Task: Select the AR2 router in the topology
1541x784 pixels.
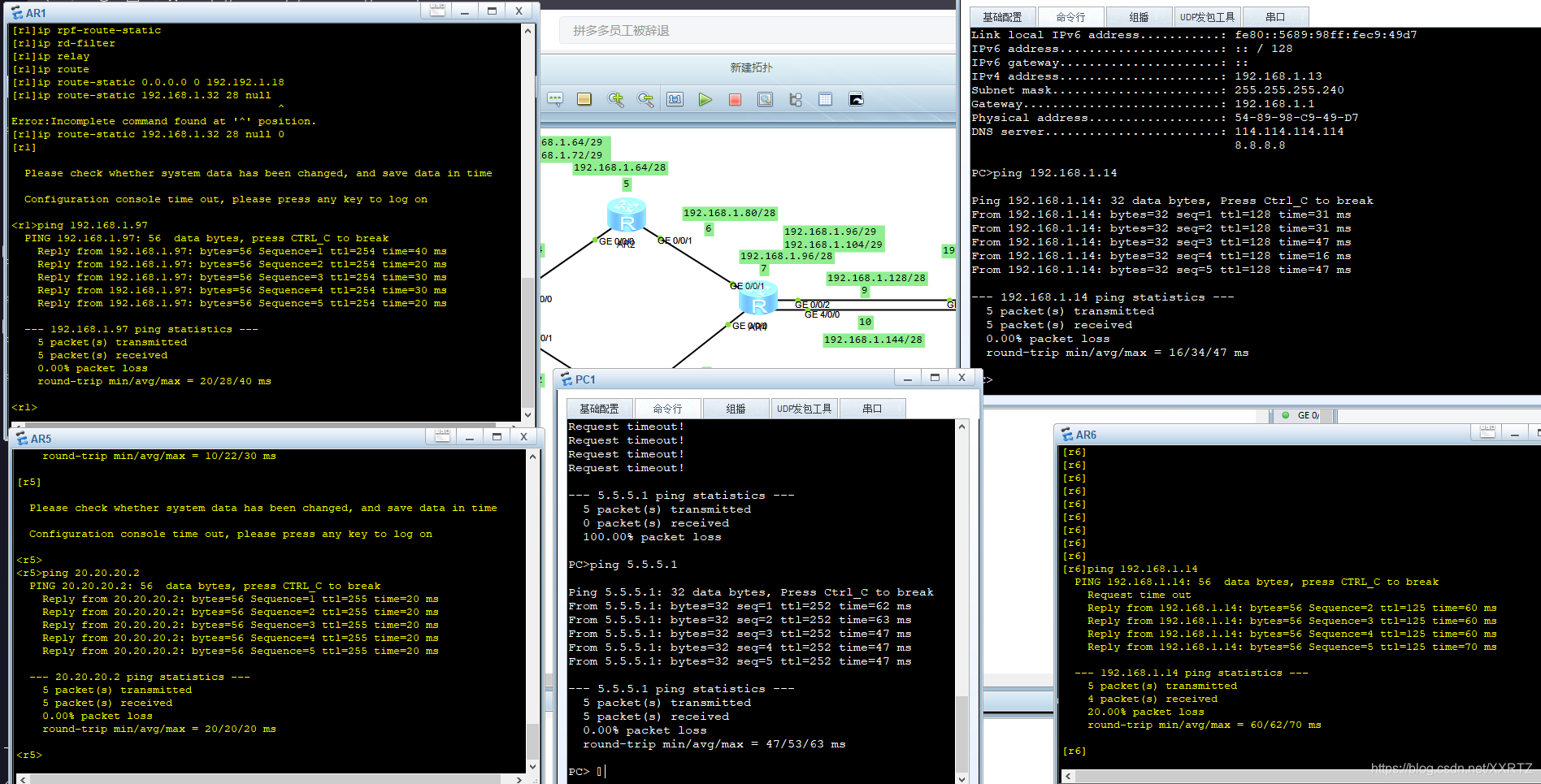Action: 627,215
